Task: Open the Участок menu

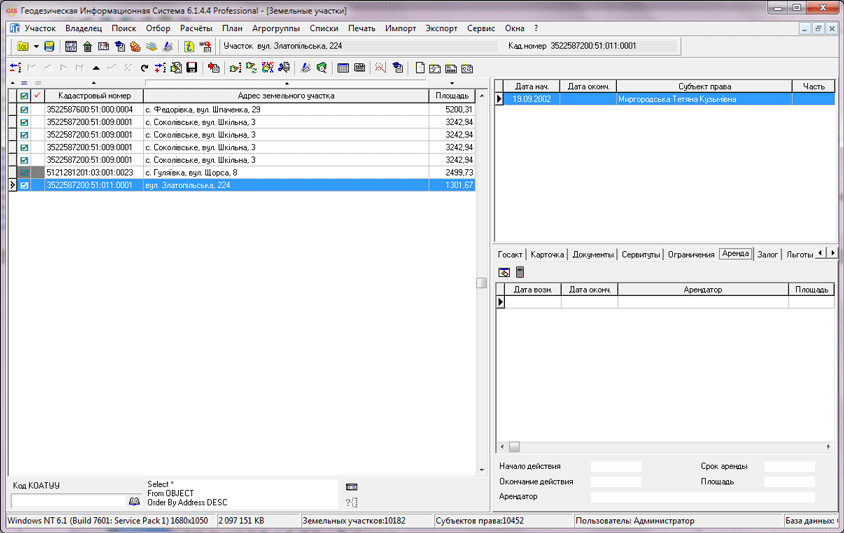Action: pos(40,29)
